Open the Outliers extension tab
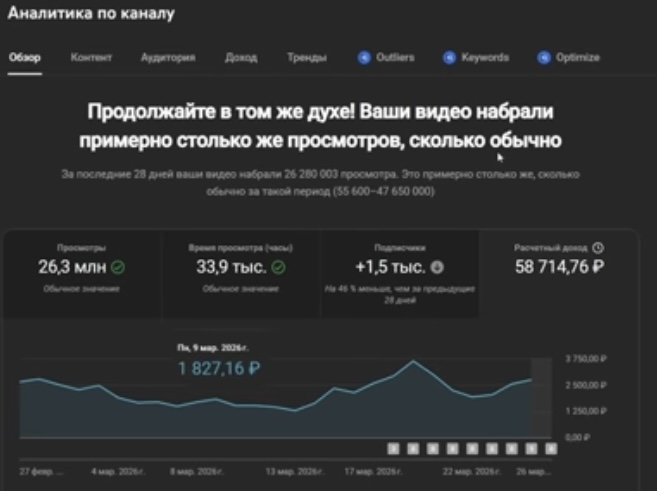 pos(386,57)
